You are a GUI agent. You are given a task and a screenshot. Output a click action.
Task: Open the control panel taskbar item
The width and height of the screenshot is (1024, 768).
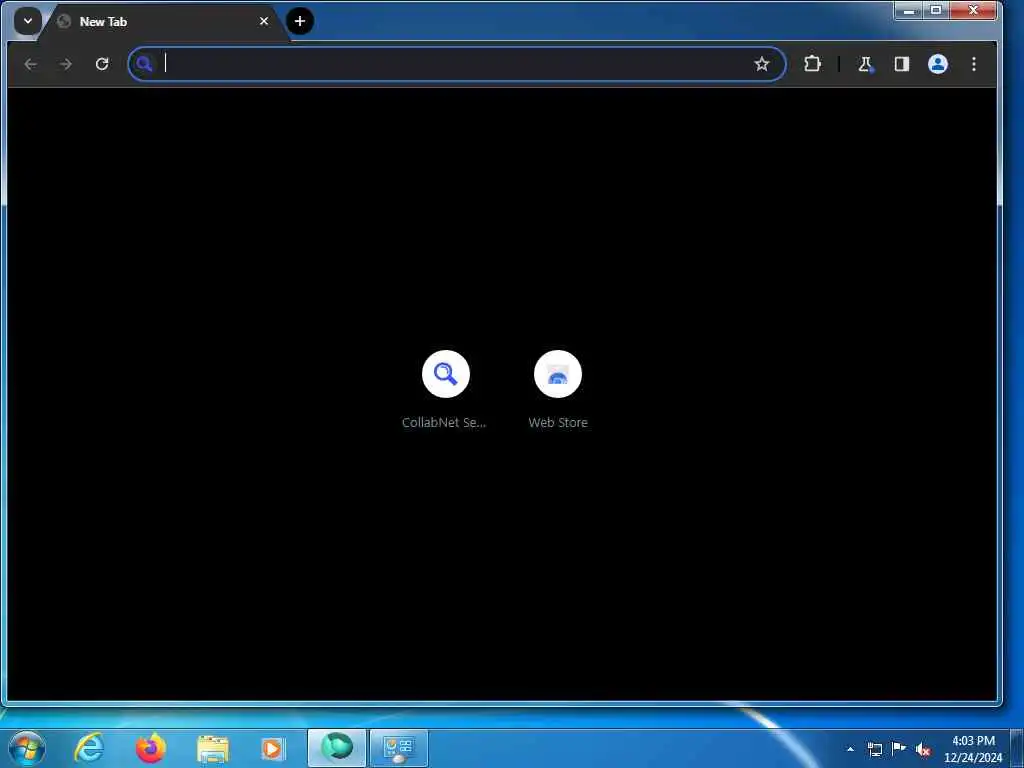point(399,748)
